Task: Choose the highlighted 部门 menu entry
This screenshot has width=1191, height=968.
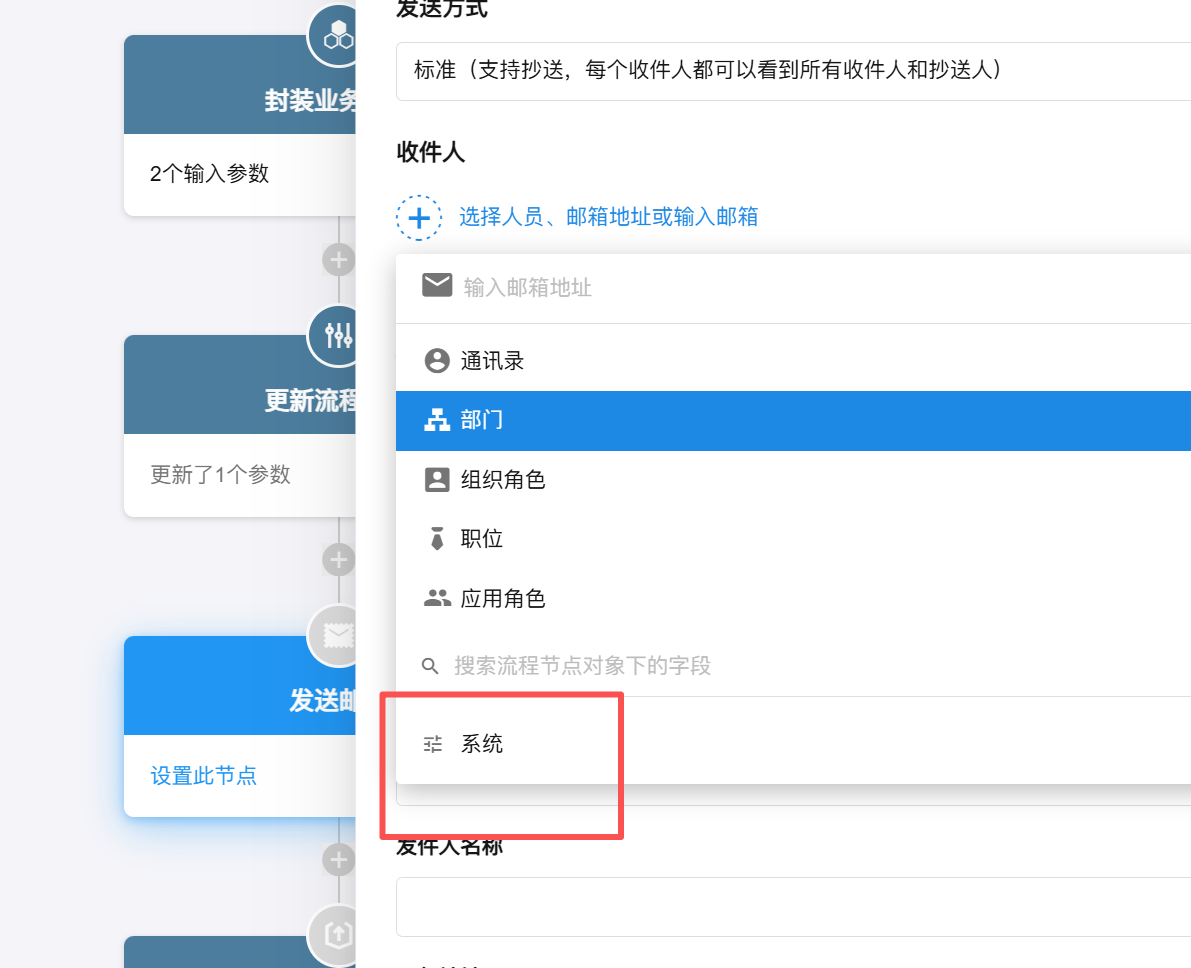Action: (x=793, y=420)
